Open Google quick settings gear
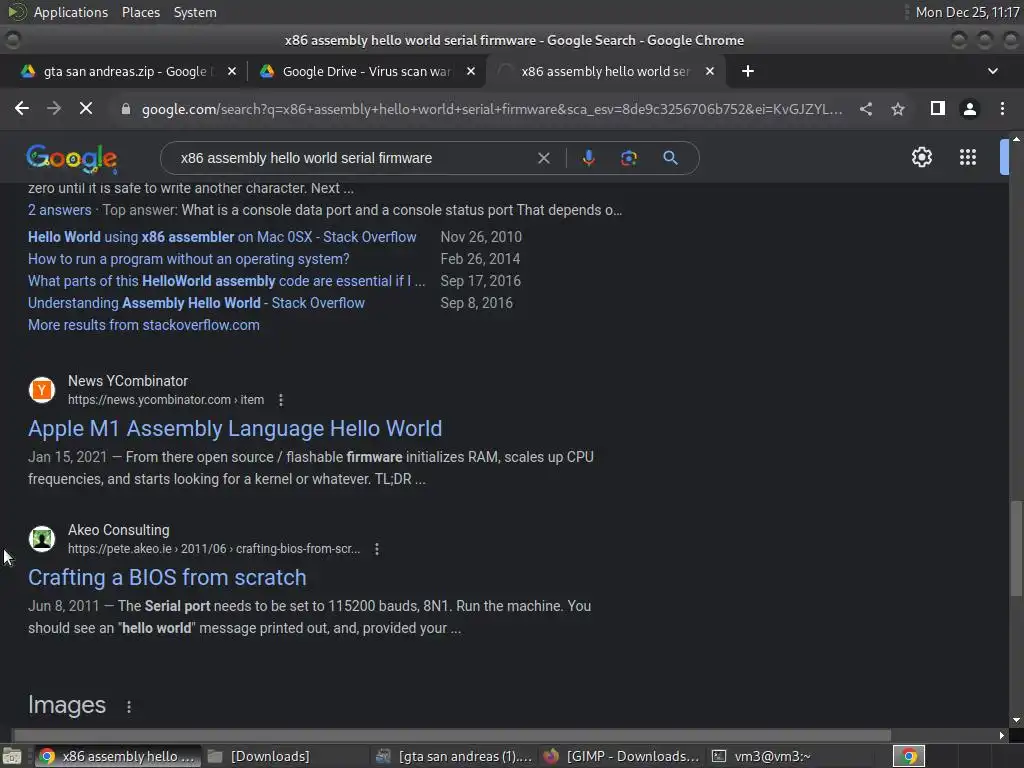 [921, 157]
